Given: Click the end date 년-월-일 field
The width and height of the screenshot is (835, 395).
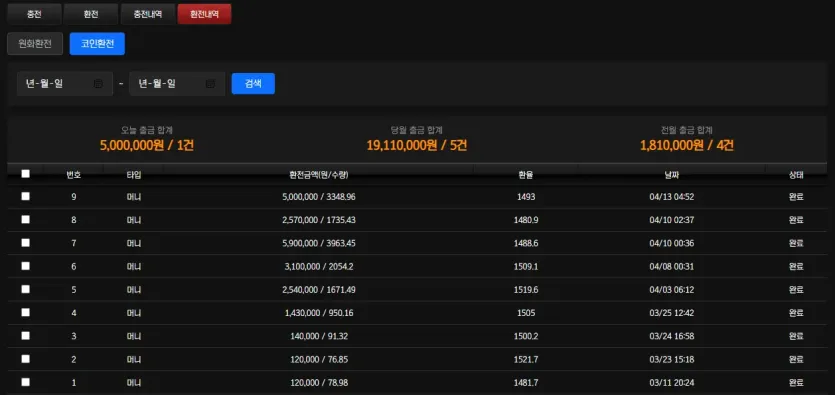Looking at the screenshot, I should click(x=177, y=84).
